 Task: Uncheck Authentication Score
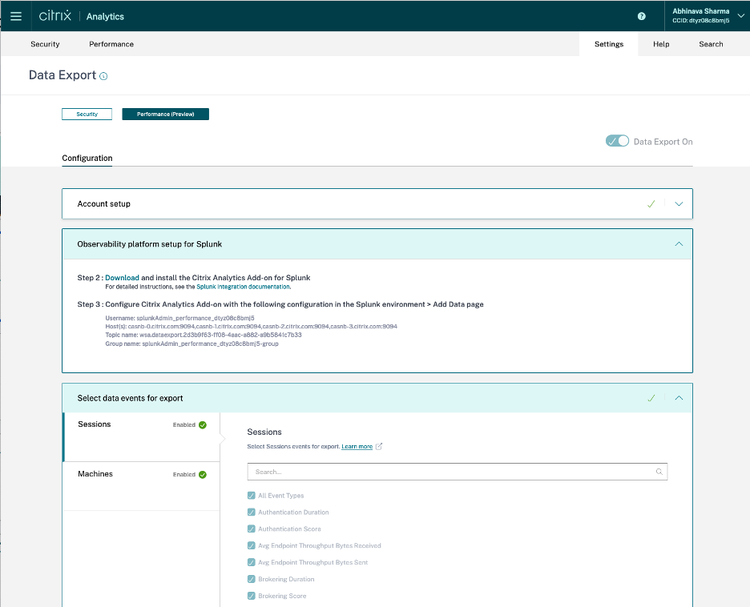251,529
